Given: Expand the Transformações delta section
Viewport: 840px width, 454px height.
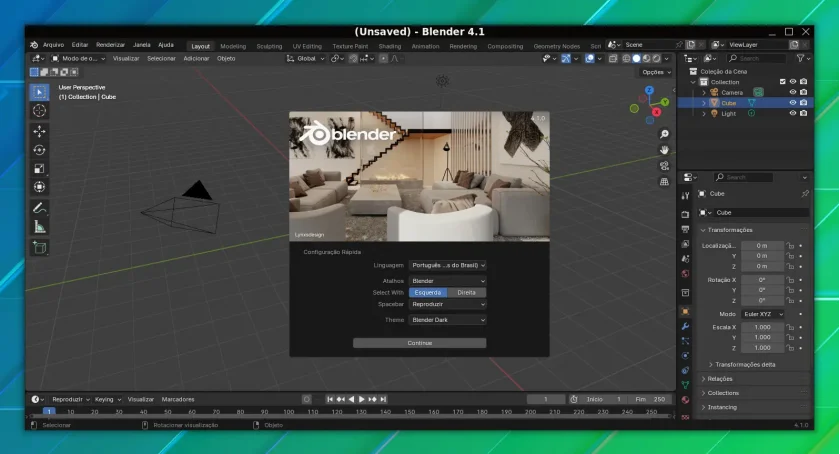Looking at the screenshot, I should tap(745, 364).
